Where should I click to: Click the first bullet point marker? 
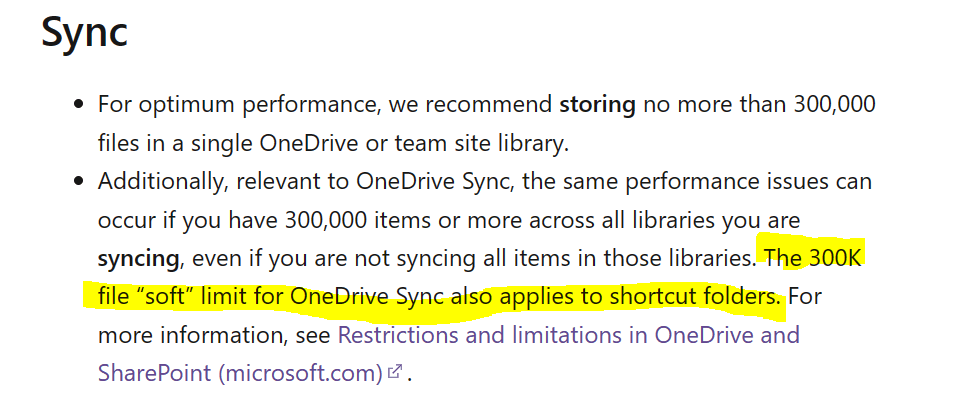(78, 105)
